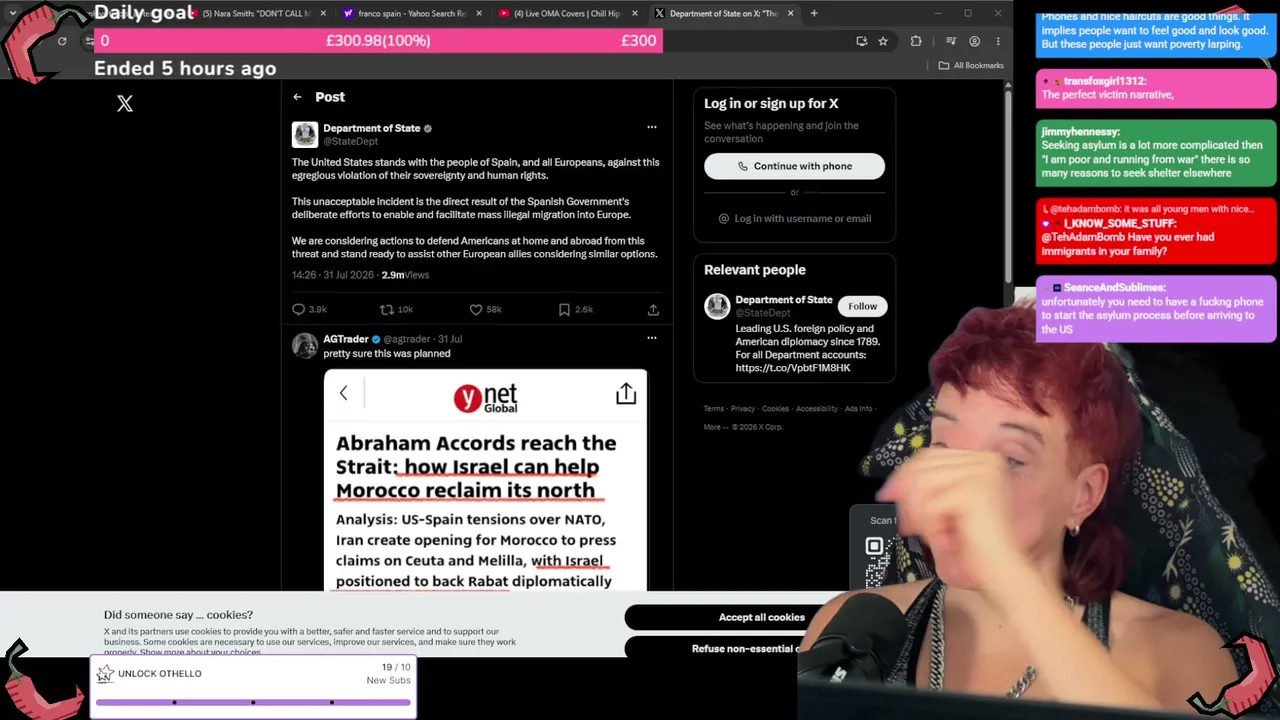The width and height of the screenshot is (1280, 720).
Task: Open the reply icon showing 3.9k
Action: click(299, 310)
